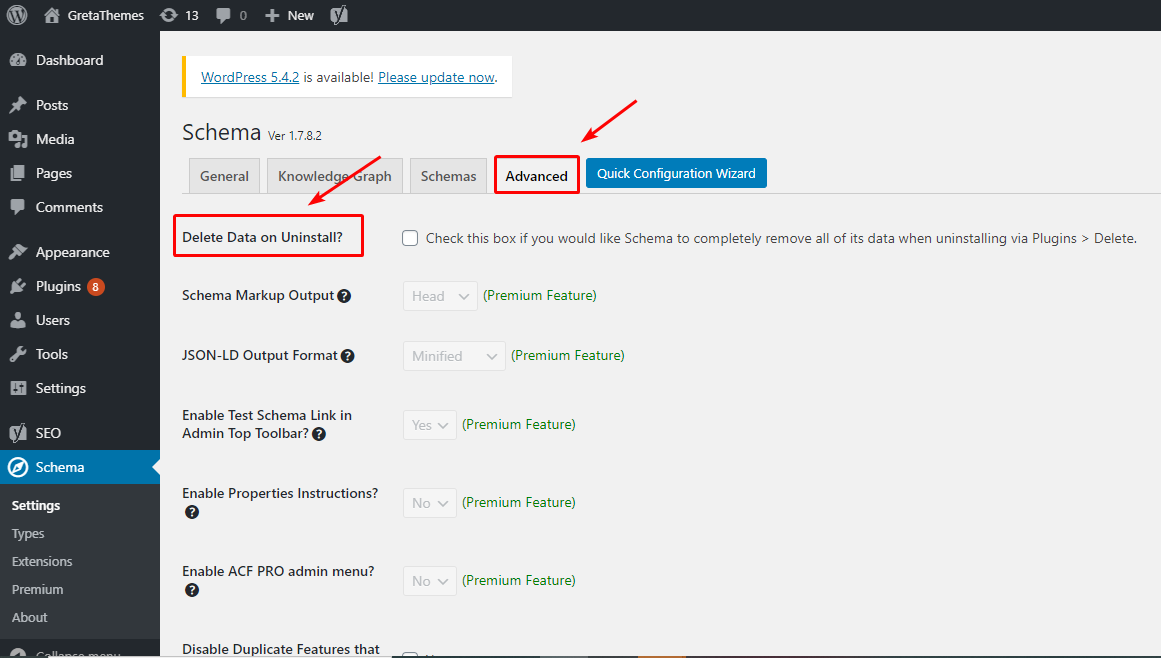Click the Schema compass icon

(18, 467)
